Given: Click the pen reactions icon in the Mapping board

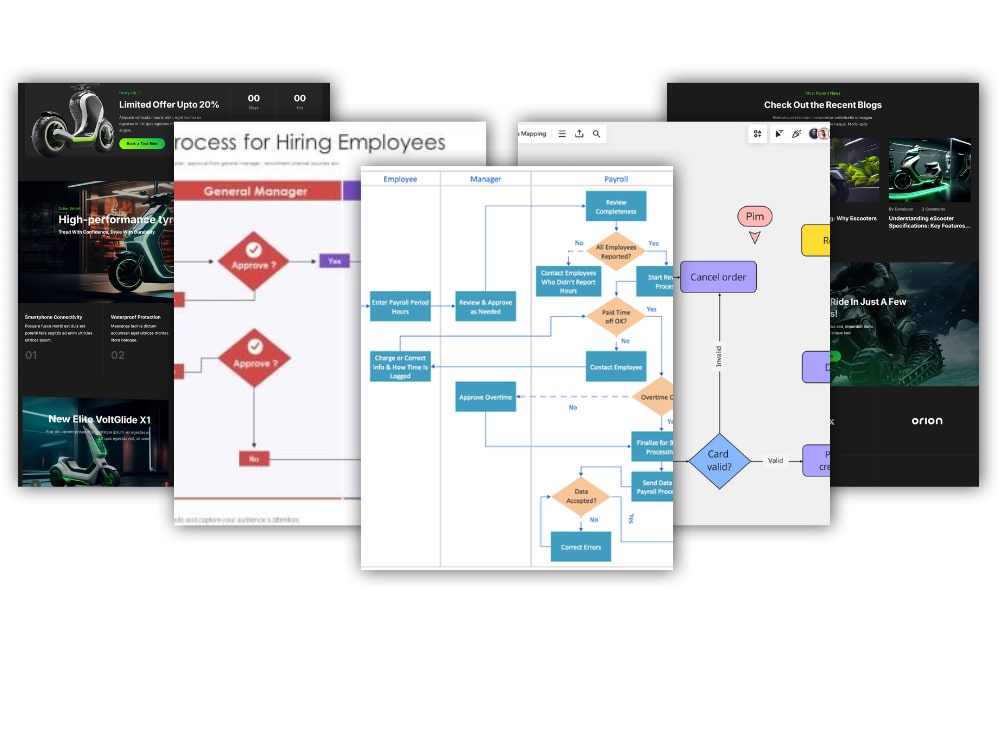Looking at the screenshot, I should point(796,134).
